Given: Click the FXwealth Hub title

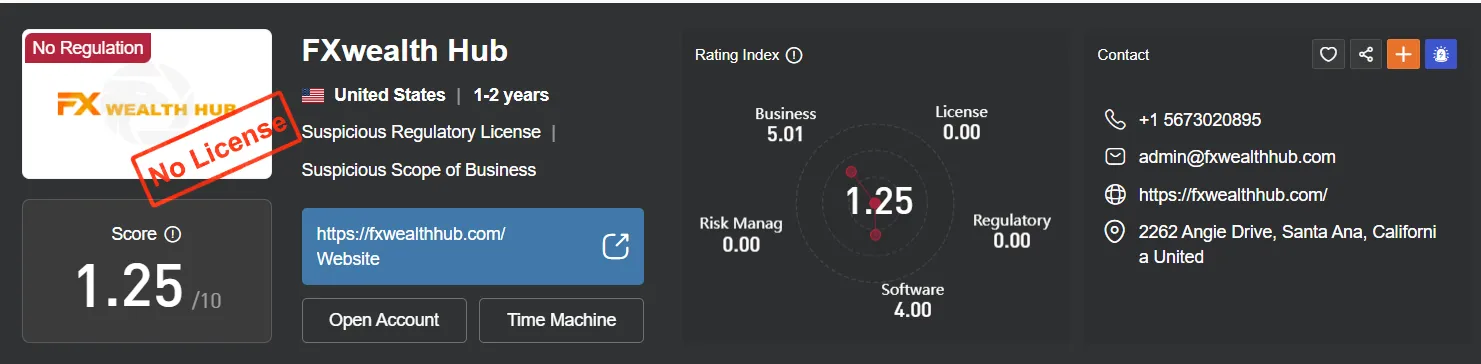Looking at the screenshot, I should pos(405,50).
